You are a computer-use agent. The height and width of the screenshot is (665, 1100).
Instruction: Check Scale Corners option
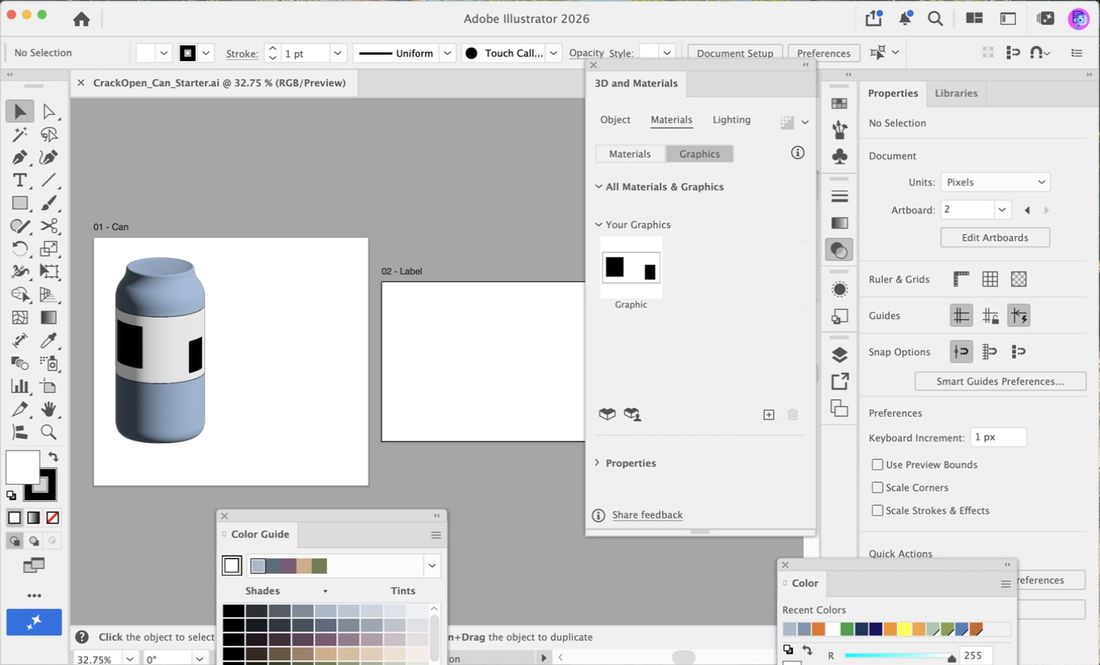[877, 488]
